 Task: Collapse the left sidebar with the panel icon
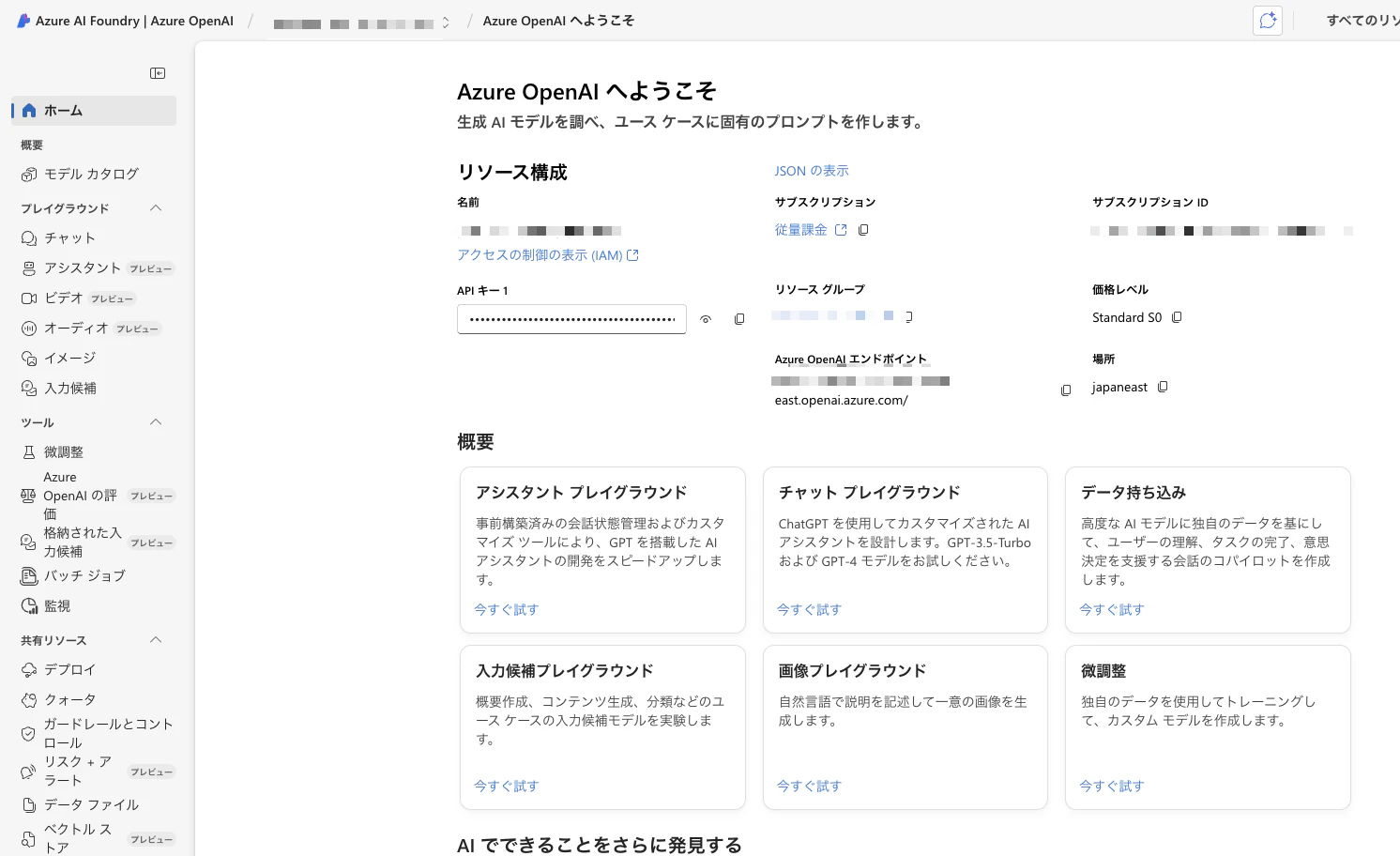tap(158, 73)
